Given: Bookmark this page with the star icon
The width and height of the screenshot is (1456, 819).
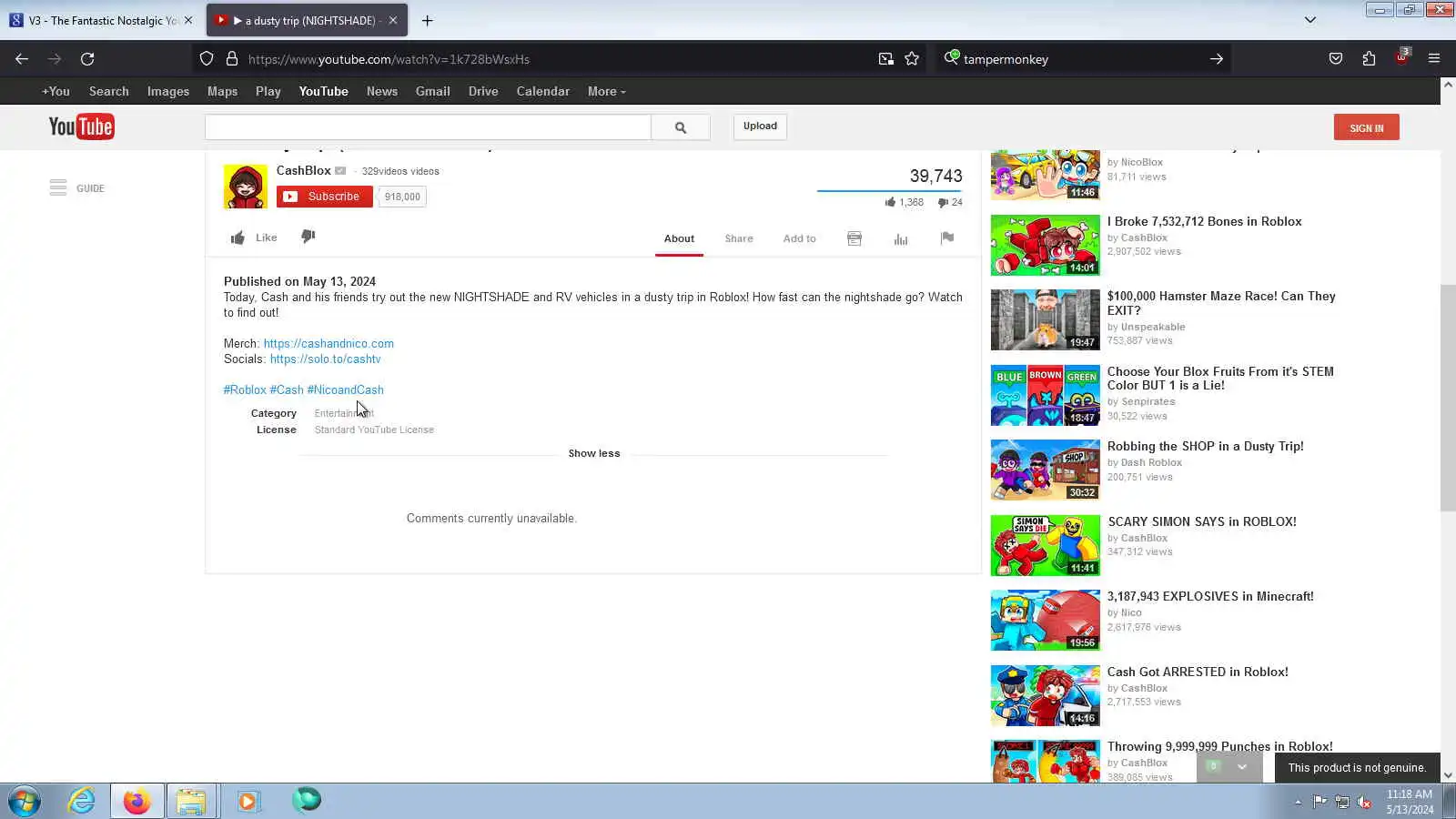Looking at the screenshot, I should click(x=912, y=59).
